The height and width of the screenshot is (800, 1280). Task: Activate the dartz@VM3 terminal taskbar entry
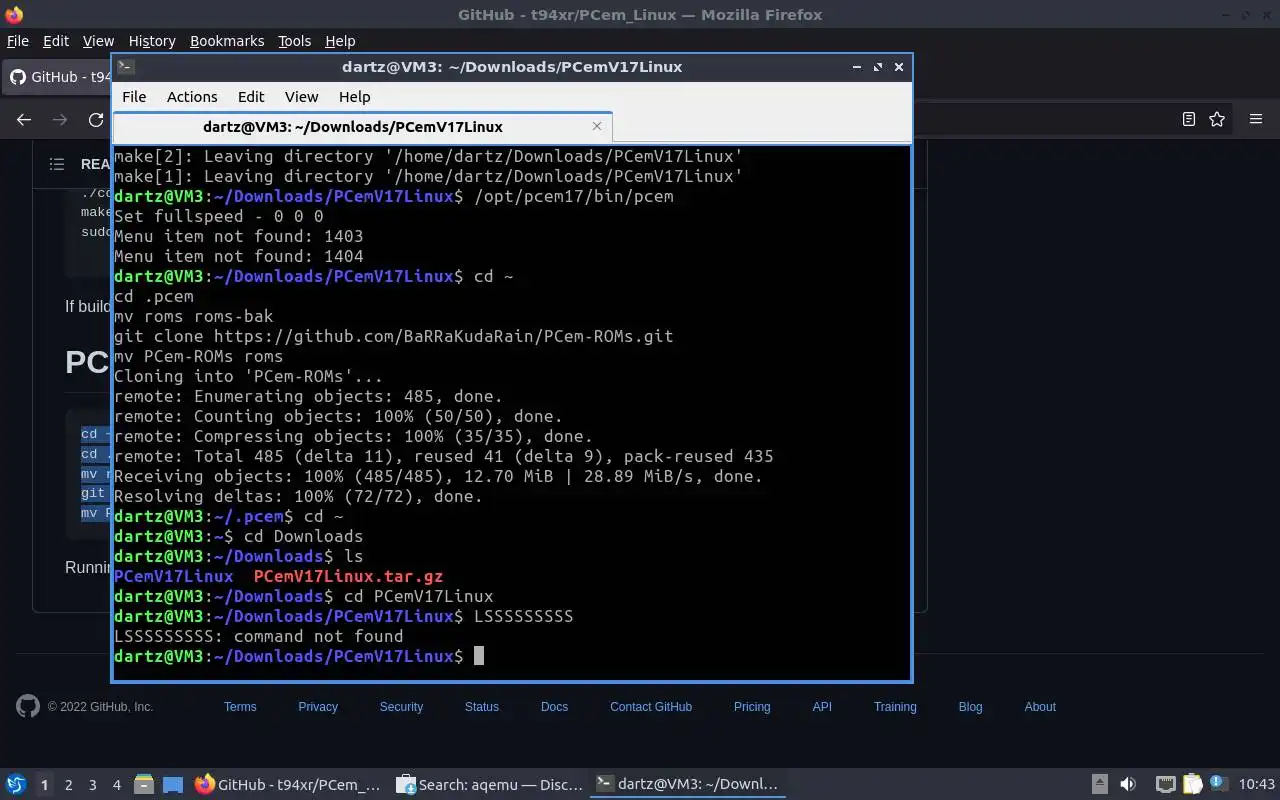(688, 785)
